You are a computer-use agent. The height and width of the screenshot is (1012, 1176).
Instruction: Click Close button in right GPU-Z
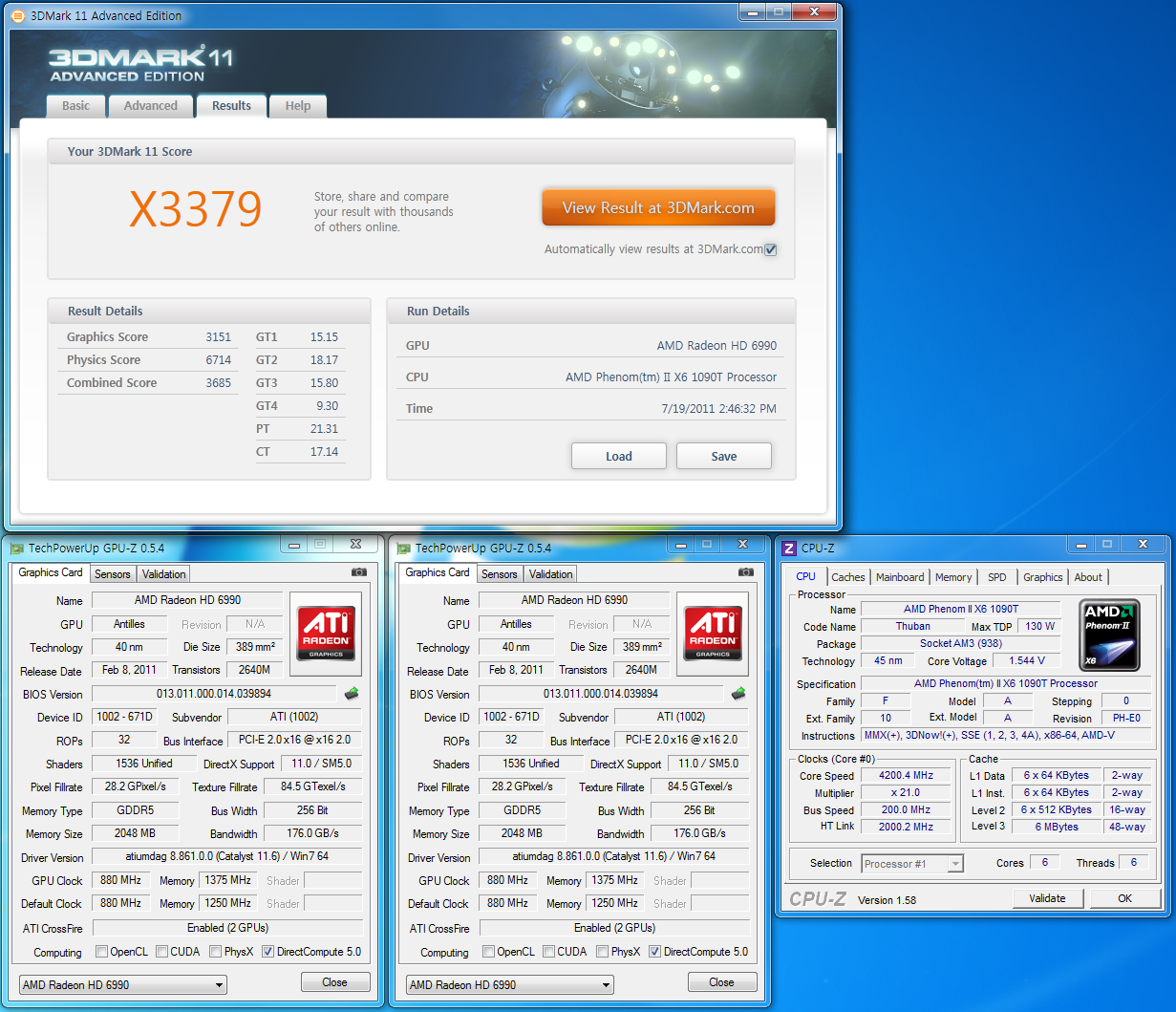(x=721, y=982)
